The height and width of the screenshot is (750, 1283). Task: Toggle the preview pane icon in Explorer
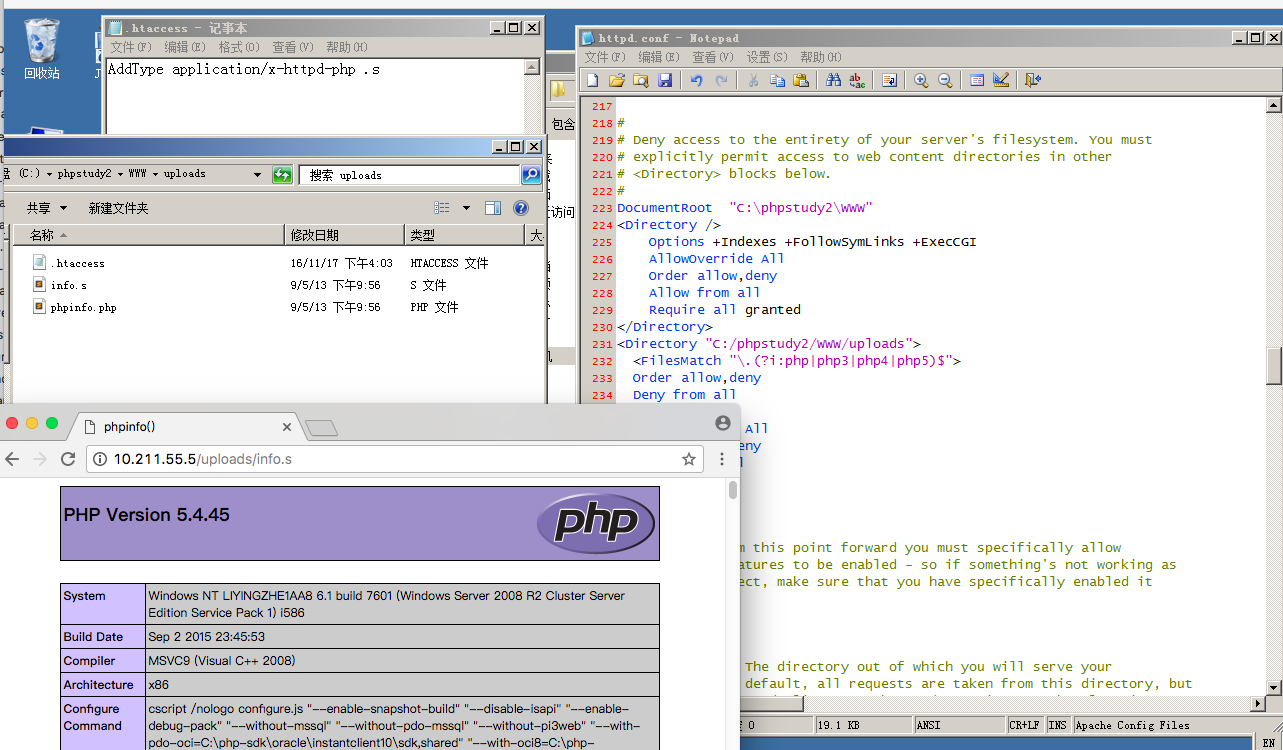[492, 208]
